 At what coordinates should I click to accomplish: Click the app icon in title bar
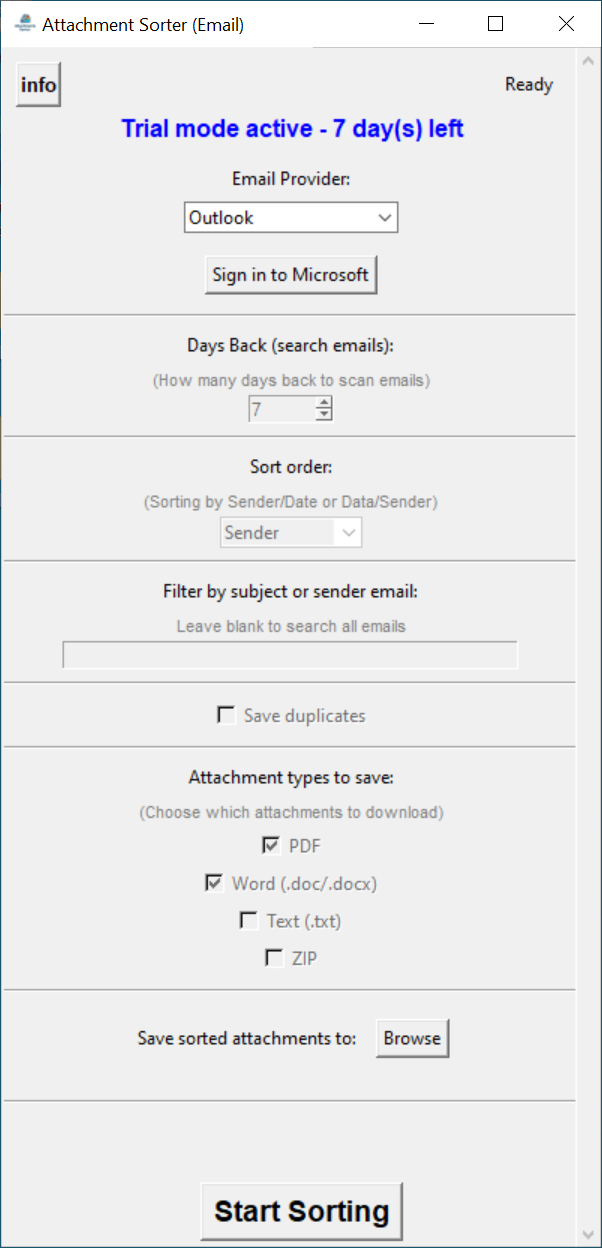click(26, 24)
